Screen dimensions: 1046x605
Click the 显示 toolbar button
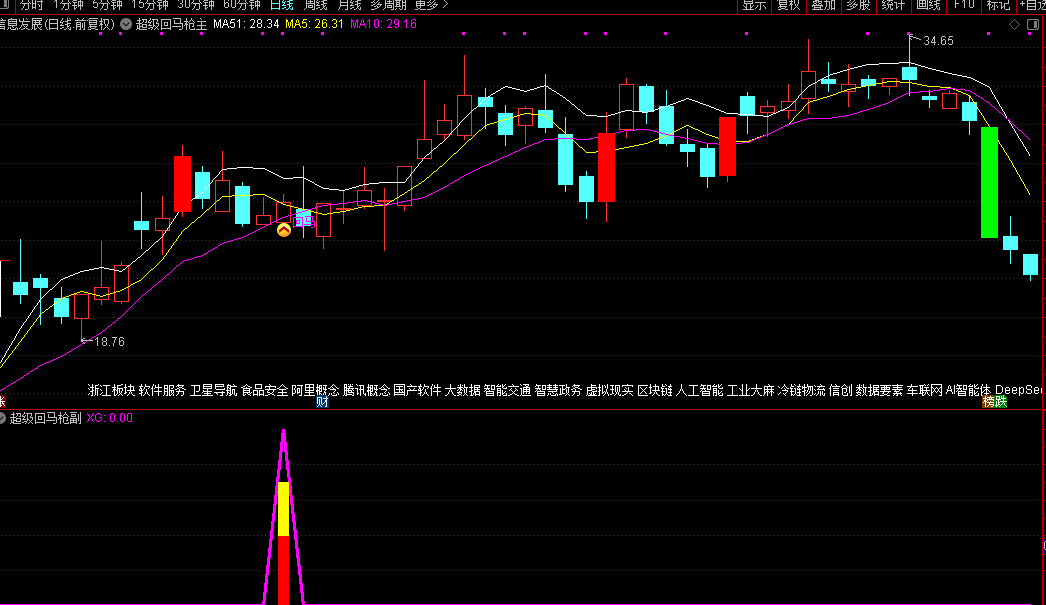754,5
